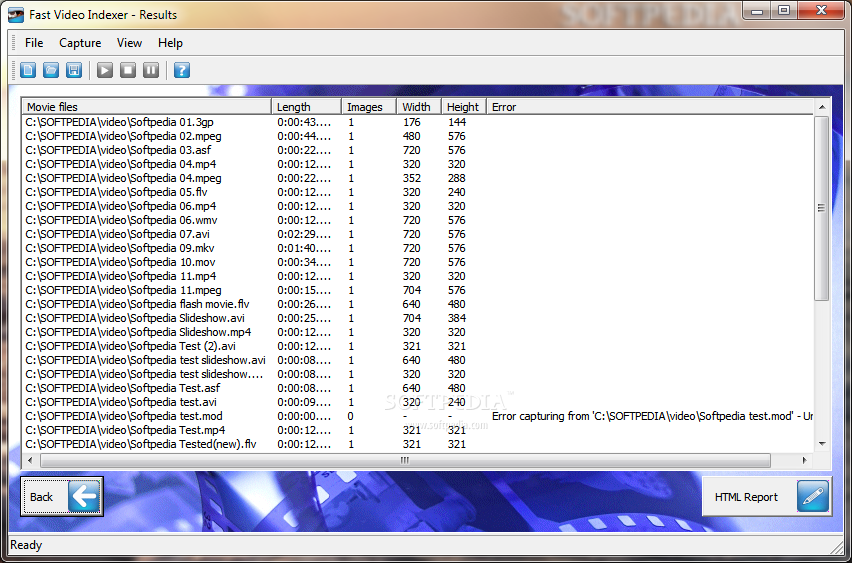This screenshot has height=563, width=852.
Task: Select the Softpedia 11.mp4 row
Action: tap(418, 276)
